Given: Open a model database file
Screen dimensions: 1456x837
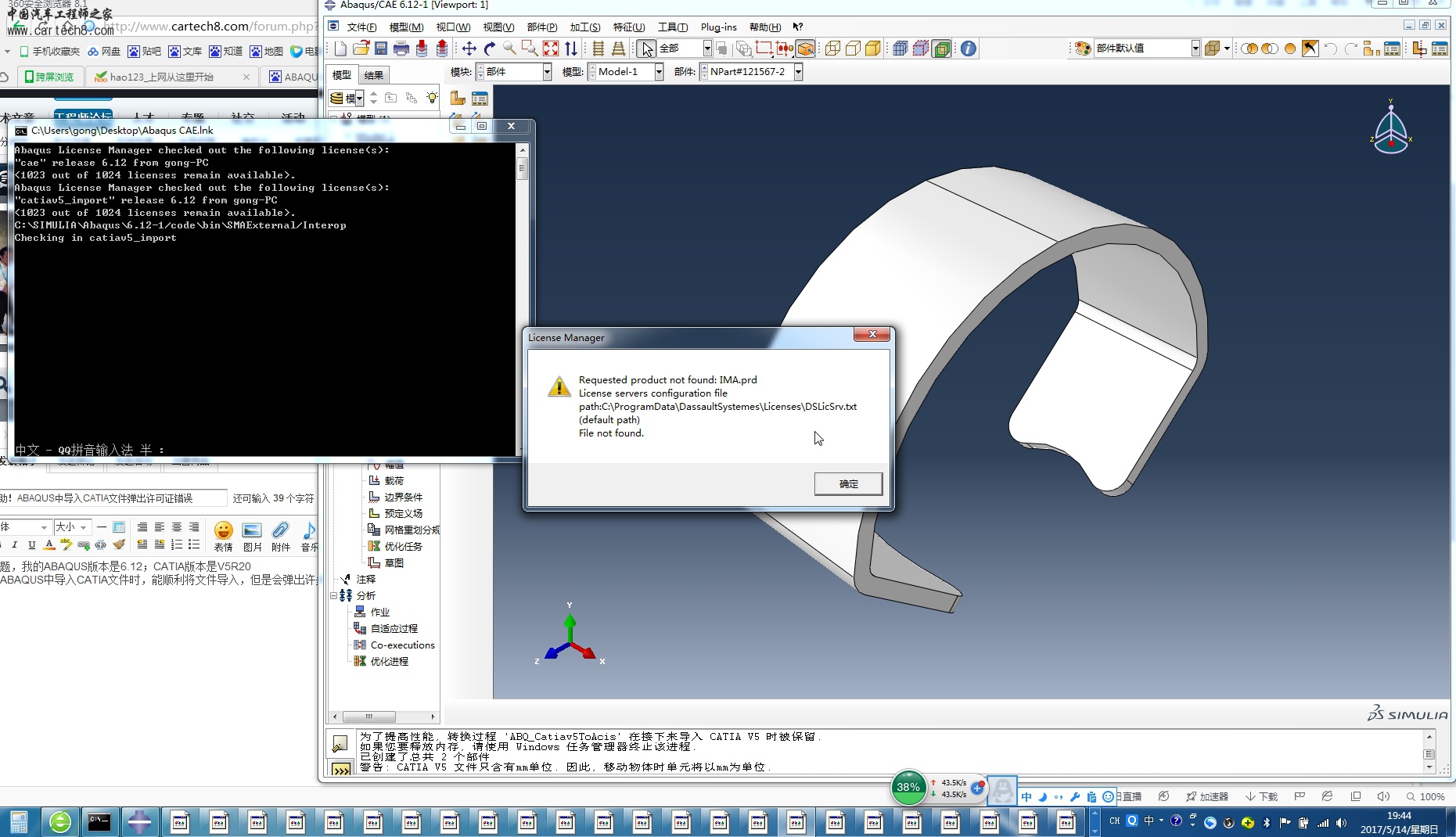Looking at the screenshot, I should point(361,48).
